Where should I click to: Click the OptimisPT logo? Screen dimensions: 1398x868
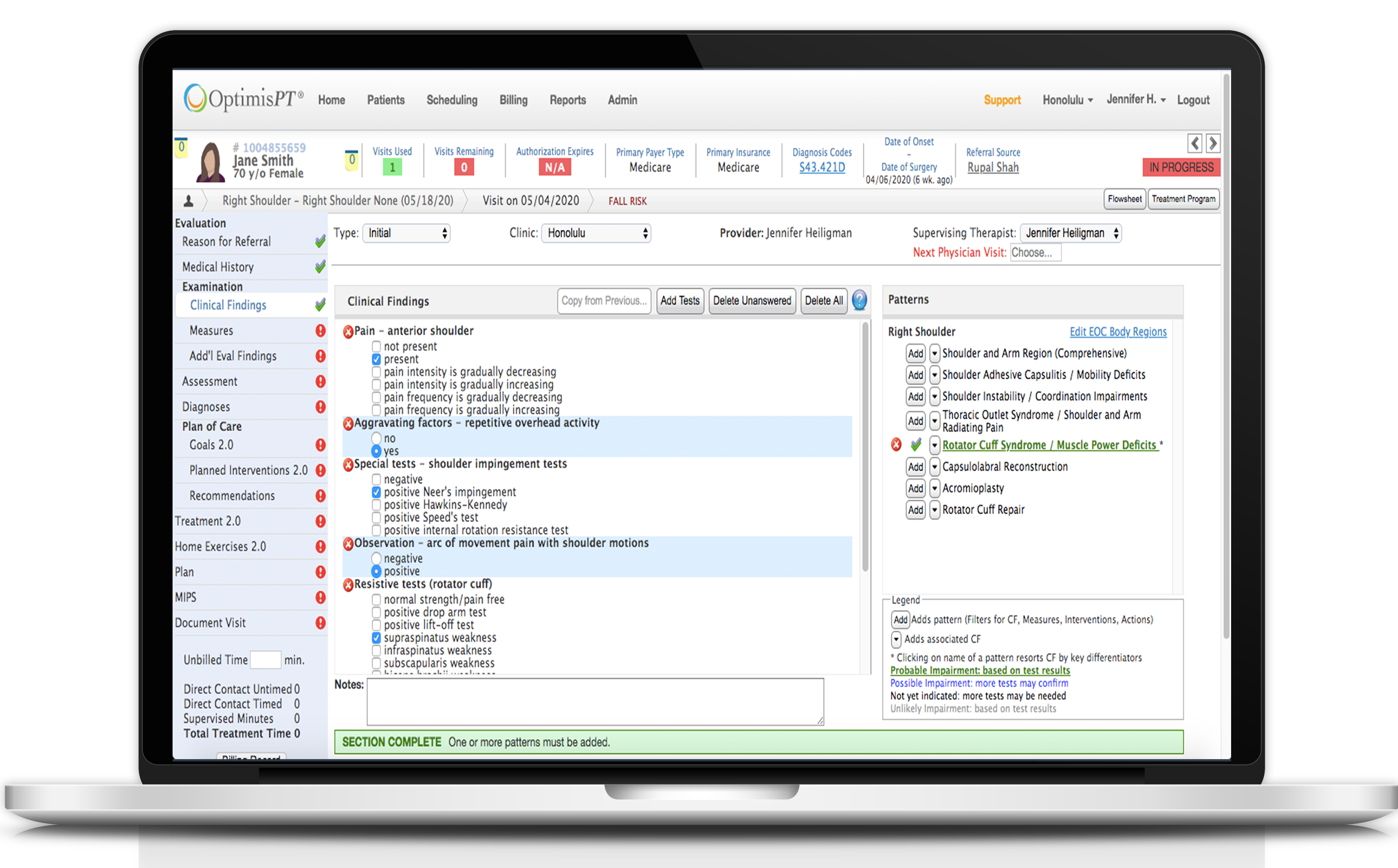pyautogui.click(x=243, y=99)
